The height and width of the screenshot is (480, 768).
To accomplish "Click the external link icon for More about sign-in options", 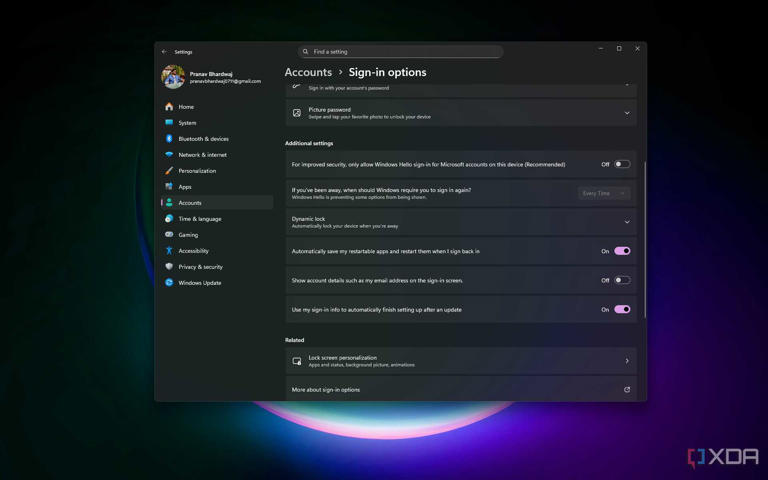I will [x=627, y=390].
